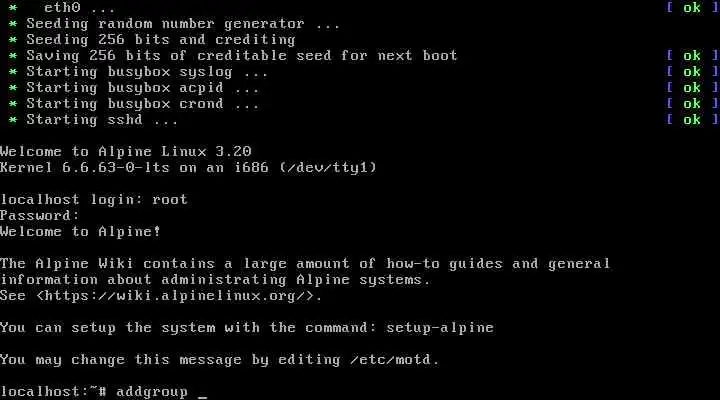Click the ok status for sshd

point(692,119)
